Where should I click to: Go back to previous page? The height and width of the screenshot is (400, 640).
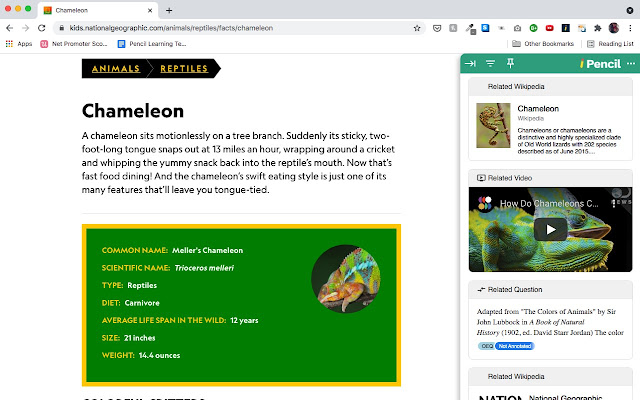[x=9, y=28]
